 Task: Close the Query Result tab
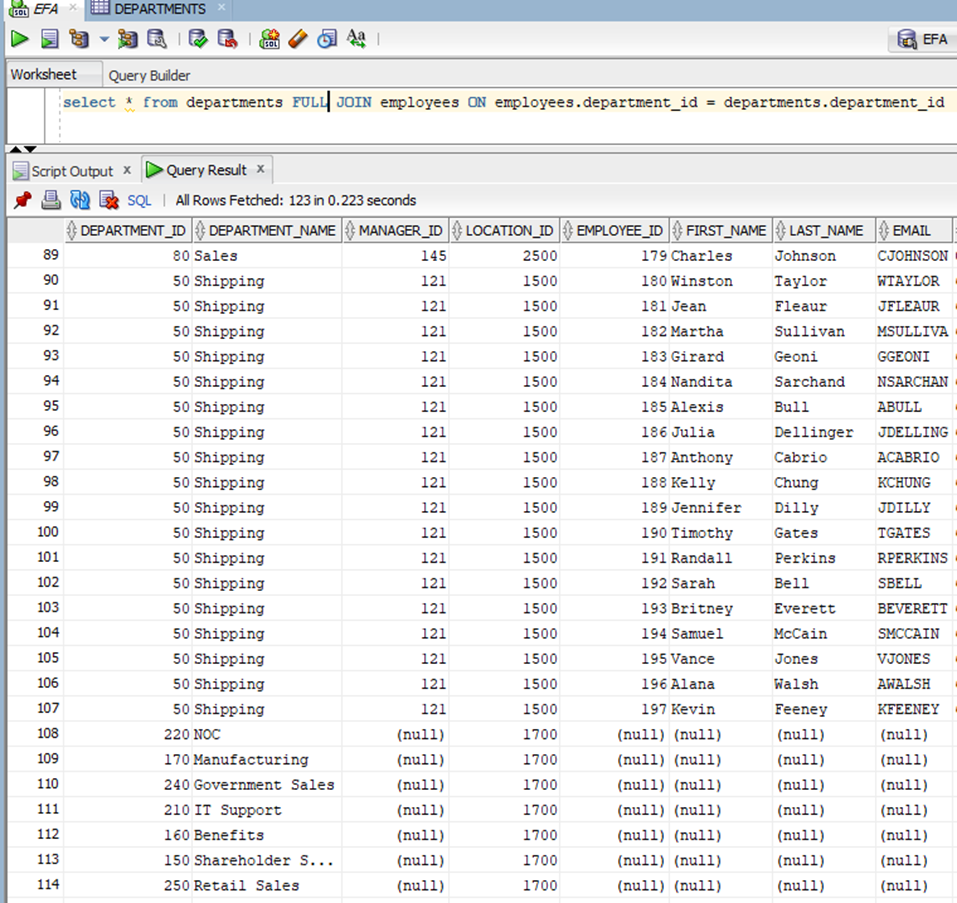(x=261, y=169)
